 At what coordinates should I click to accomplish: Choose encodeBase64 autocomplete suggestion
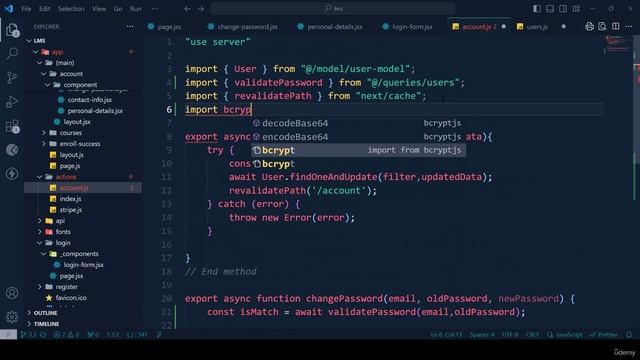click(x=358, y=137)
